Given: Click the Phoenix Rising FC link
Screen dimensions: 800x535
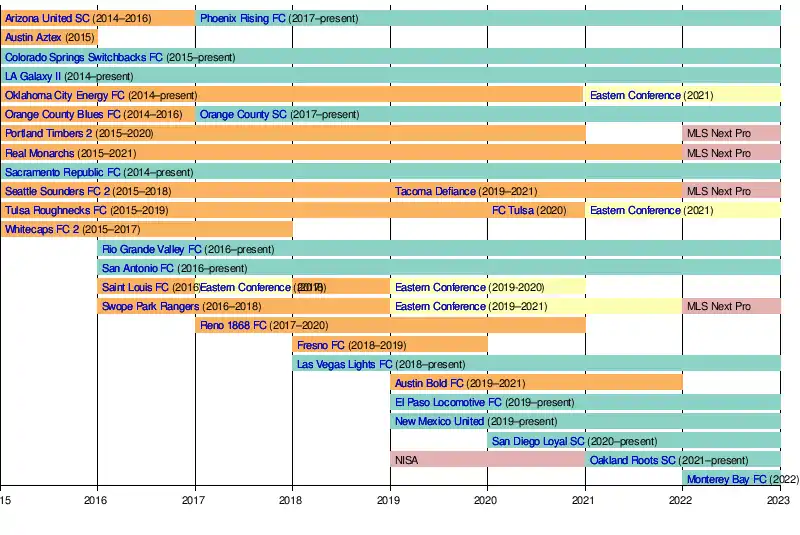Looking at the screenshot, I should (243, 18).
